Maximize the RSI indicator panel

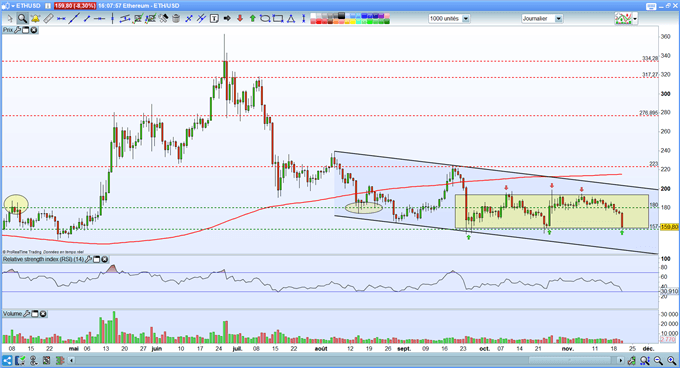pyautogui.click(x=97, y=259)
